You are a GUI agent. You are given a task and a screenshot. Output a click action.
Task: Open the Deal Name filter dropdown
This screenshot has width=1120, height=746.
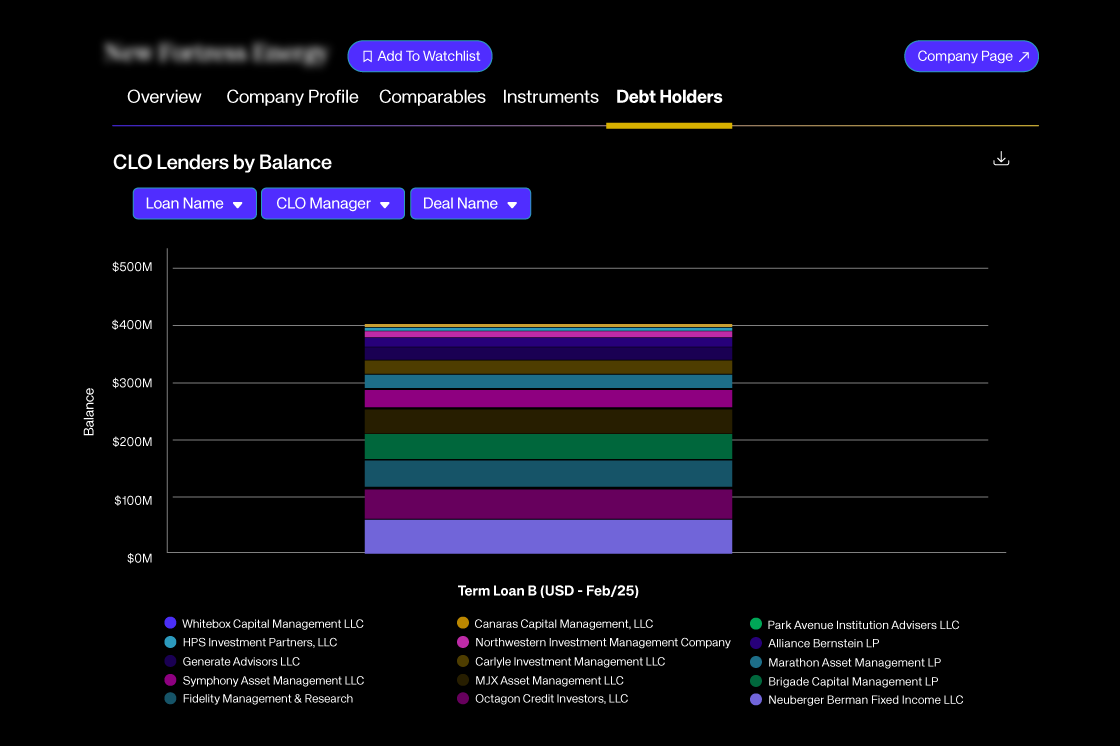tap(470, 203)
